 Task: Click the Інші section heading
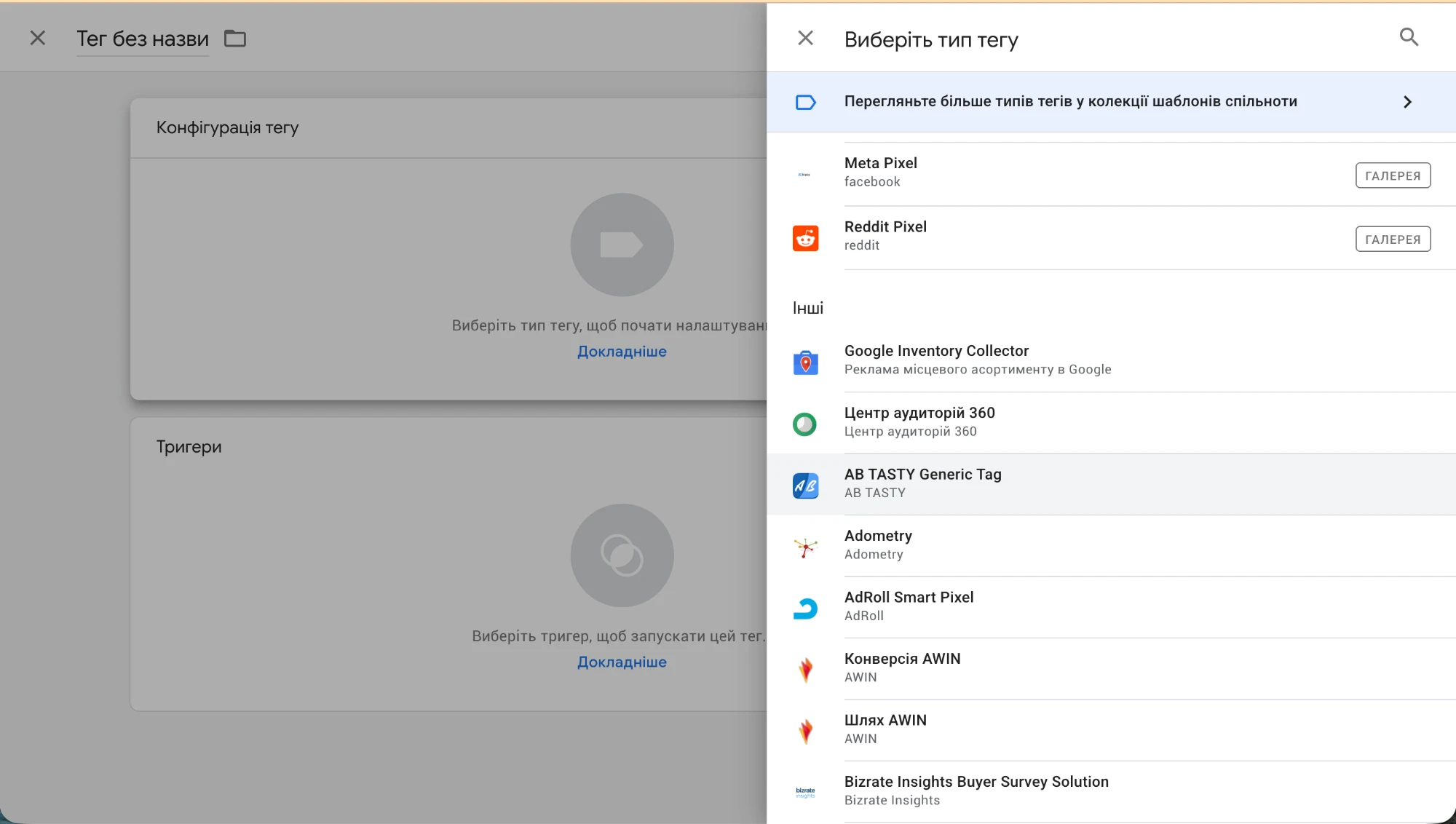tap(808, 309)
